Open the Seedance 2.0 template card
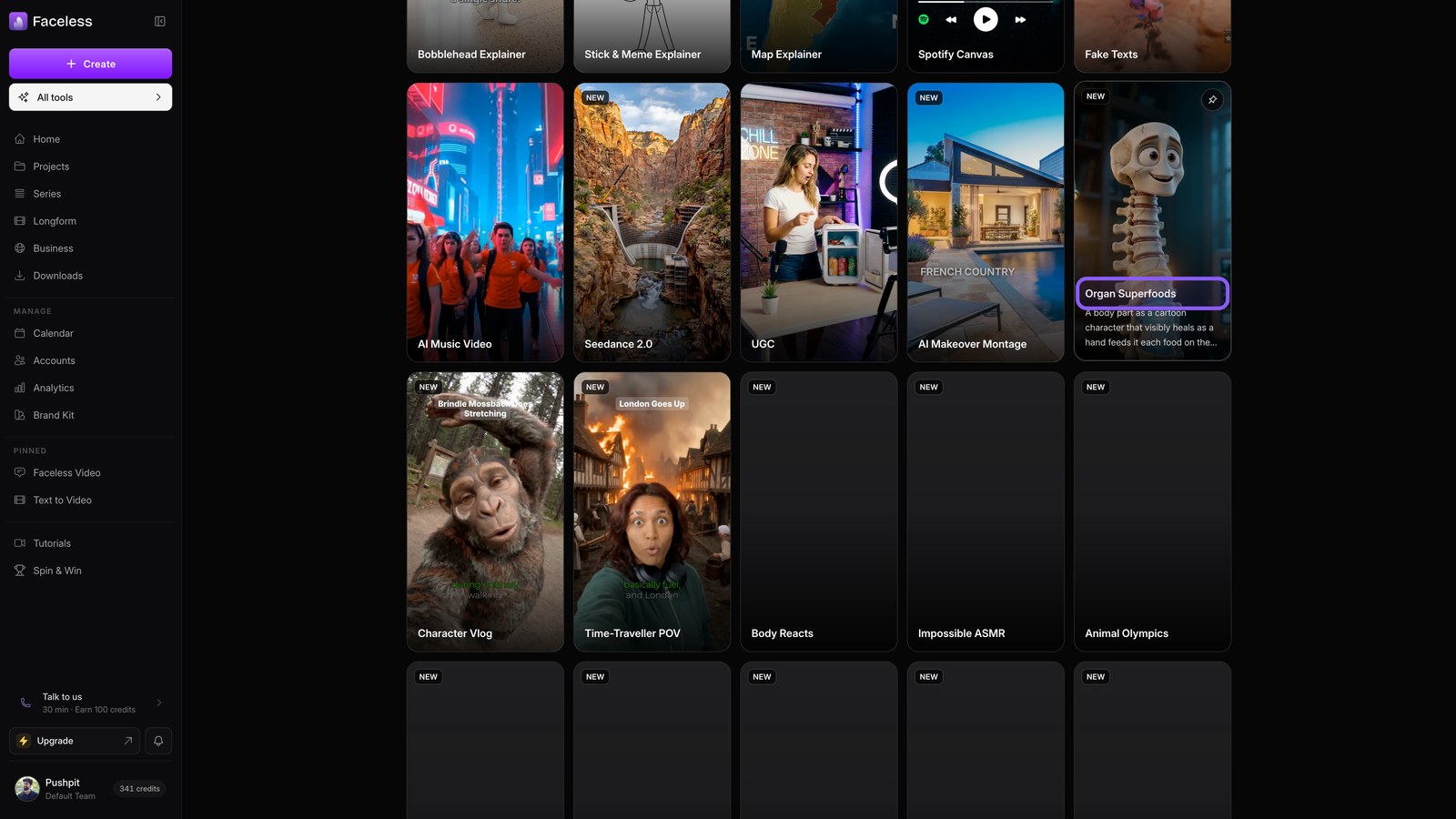Viewport: 1456px width, 819px height. (x=652, y=222)
